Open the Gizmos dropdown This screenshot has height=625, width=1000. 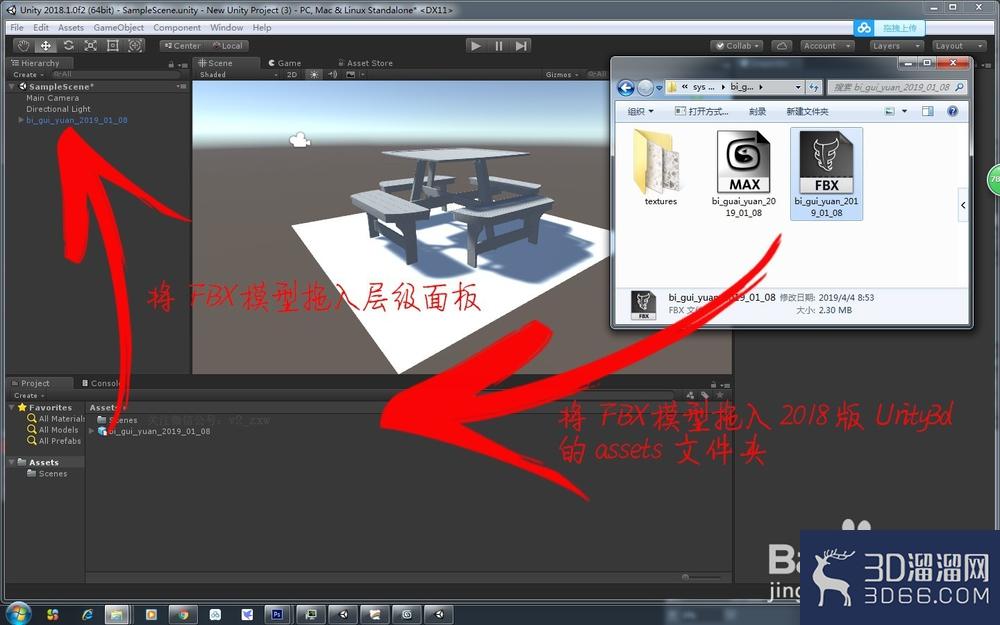pos(562,75)
